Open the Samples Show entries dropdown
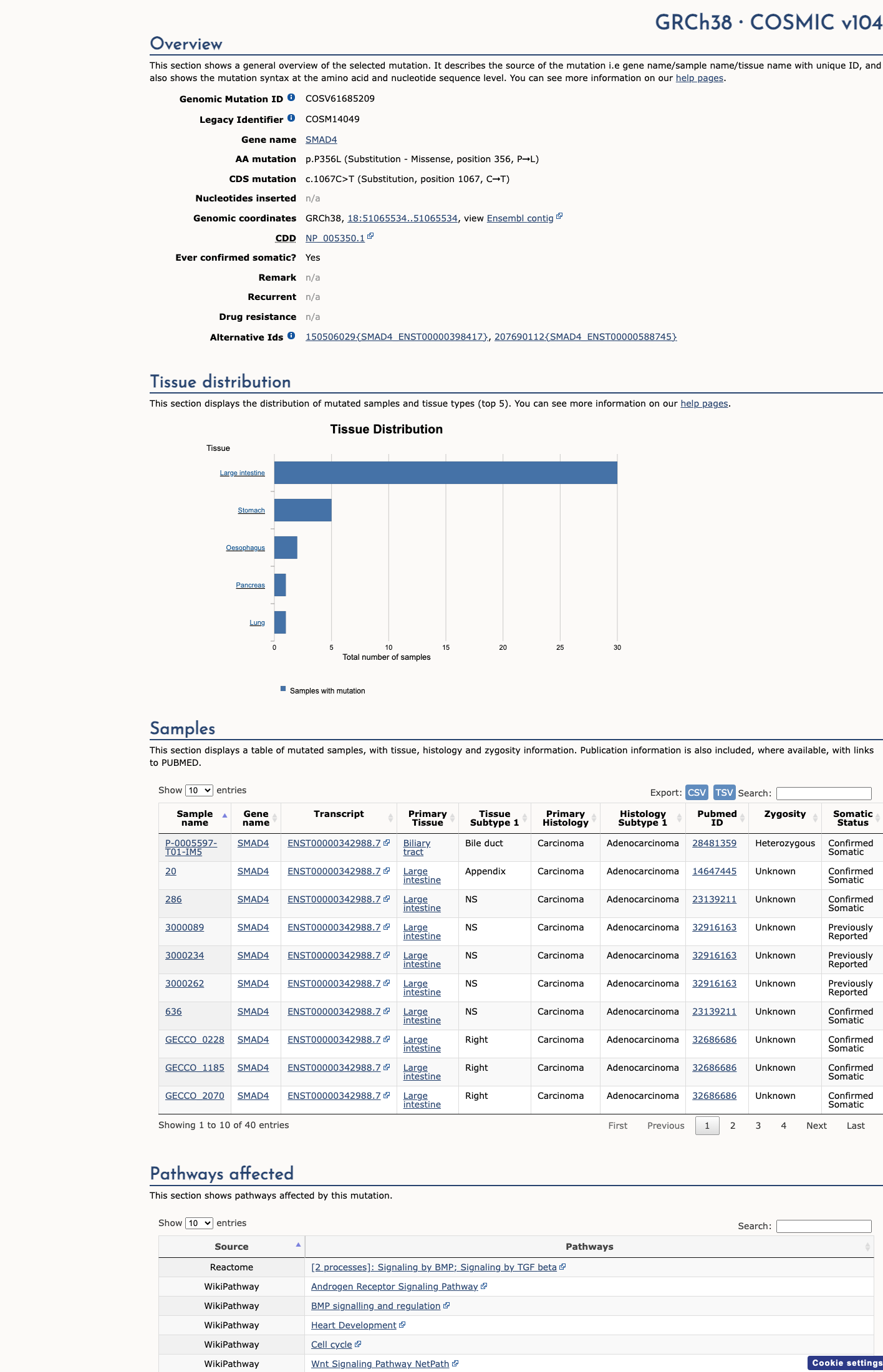883x1372 pixels. 199,790
